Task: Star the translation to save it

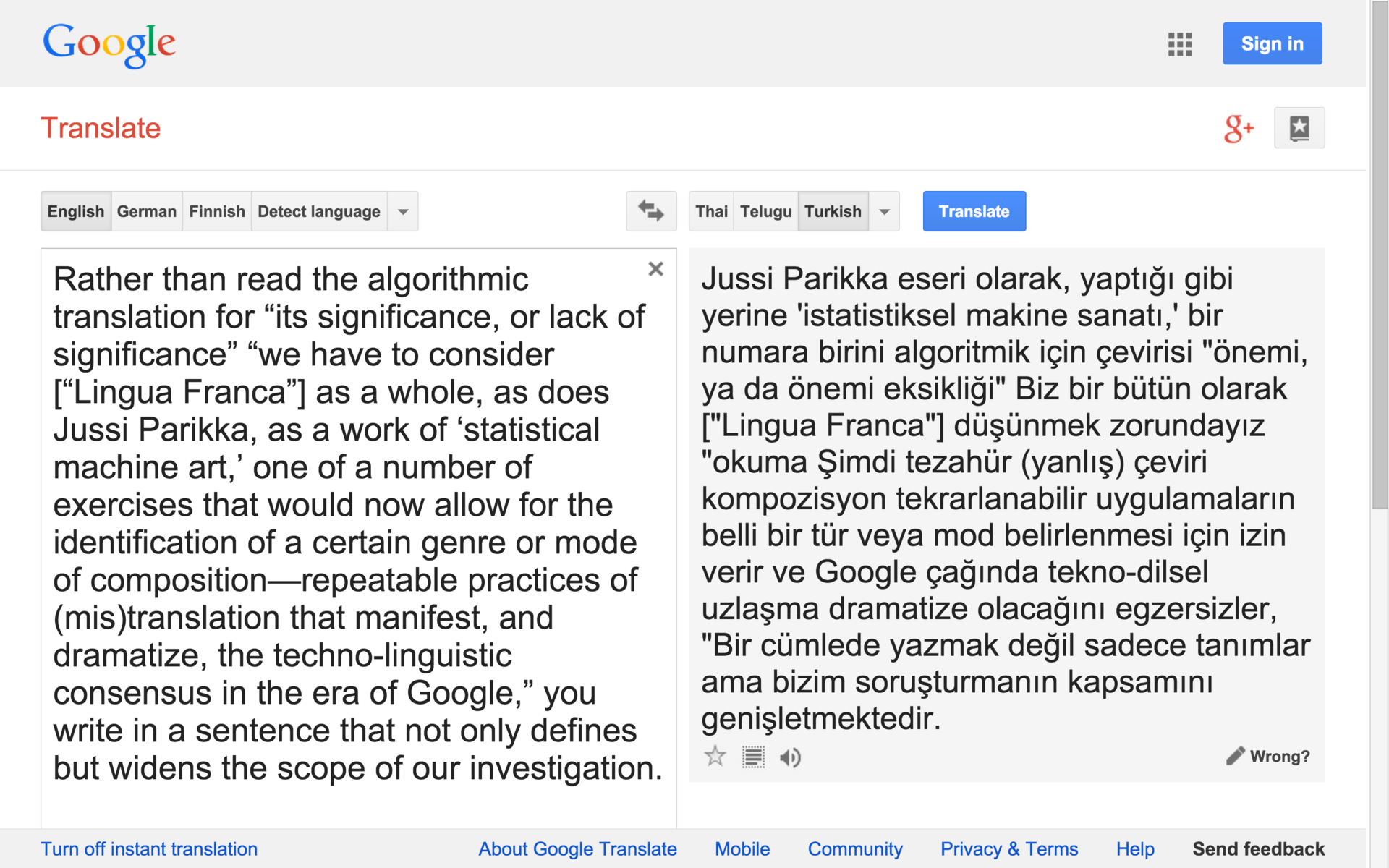Action: [715, 757]
